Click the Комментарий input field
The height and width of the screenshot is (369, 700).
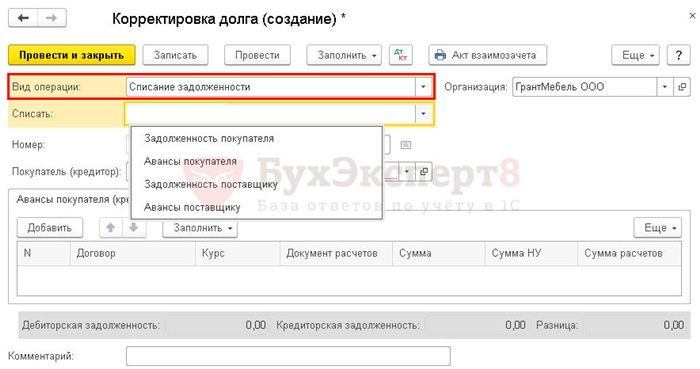click(x=288, y=356)
